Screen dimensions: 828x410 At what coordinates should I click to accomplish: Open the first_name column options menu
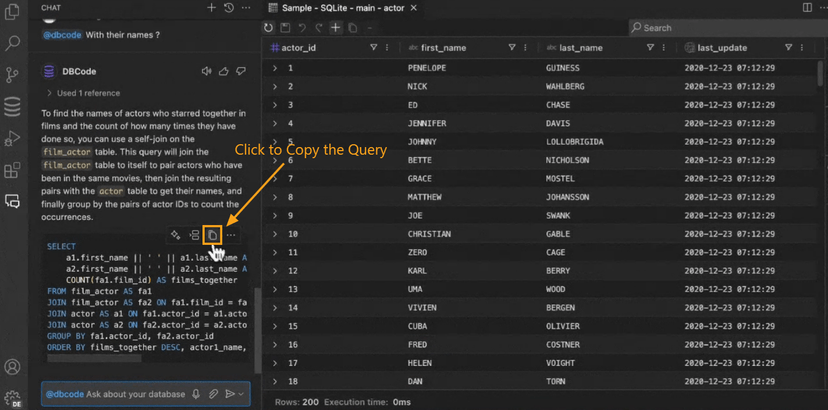click(525, 48)
